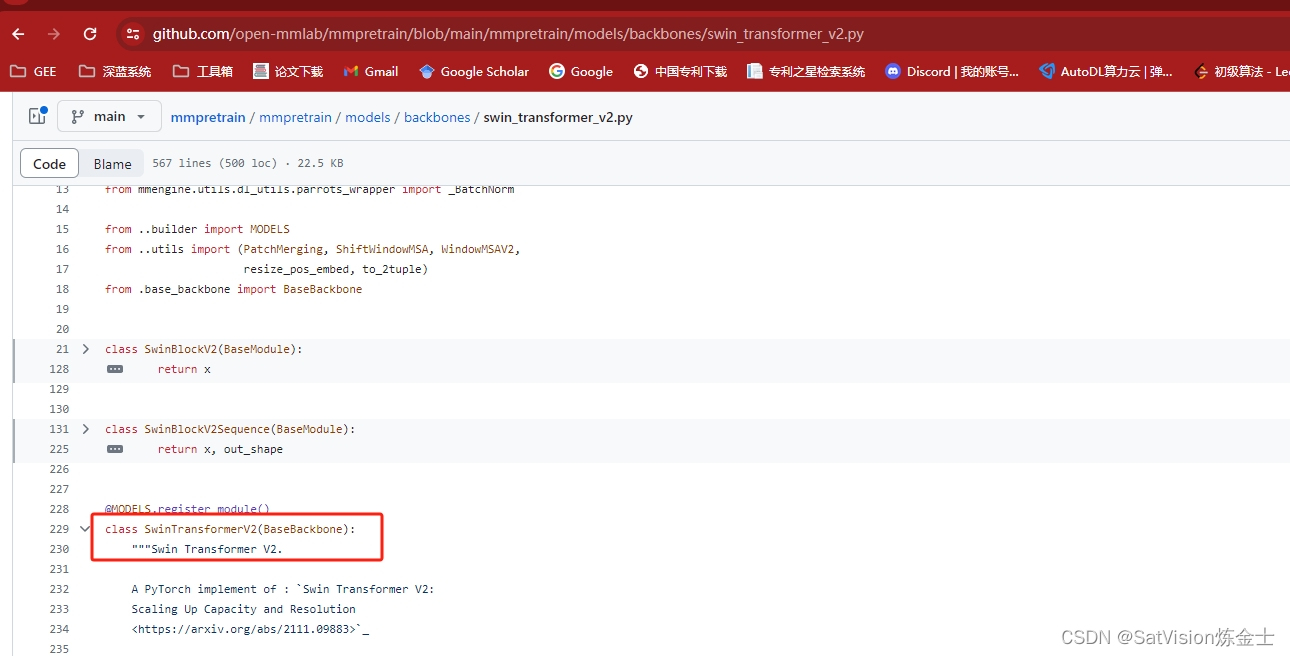
Task: Click line number 234
Action: pos(59,629)
